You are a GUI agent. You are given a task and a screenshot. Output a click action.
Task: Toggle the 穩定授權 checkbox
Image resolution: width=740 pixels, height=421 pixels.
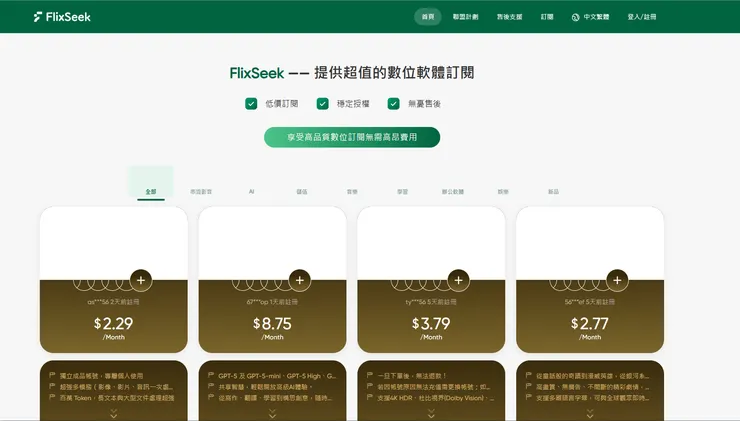point(322,104)
